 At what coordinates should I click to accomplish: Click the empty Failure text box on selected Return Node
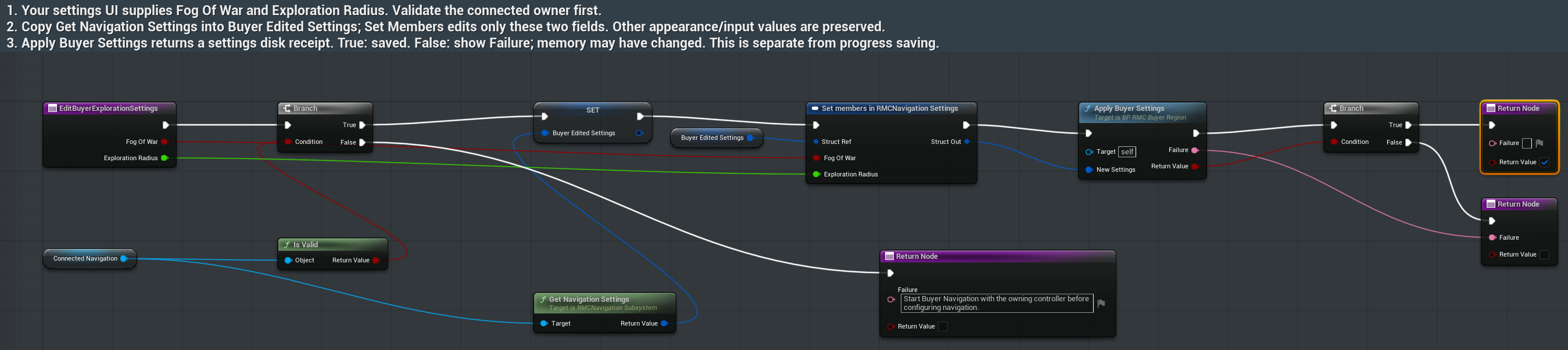click(1527, 143)
